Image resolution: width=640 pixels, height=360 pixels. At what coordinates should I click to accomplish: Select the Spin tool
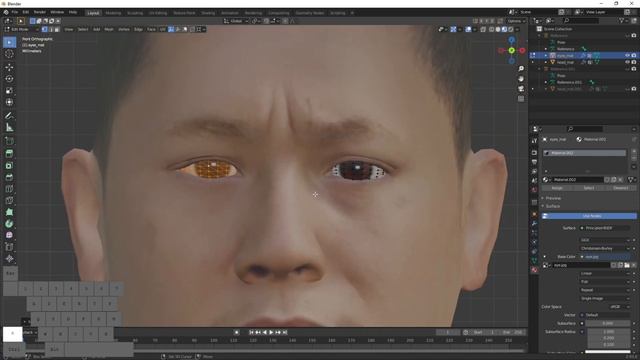(9, 224)
